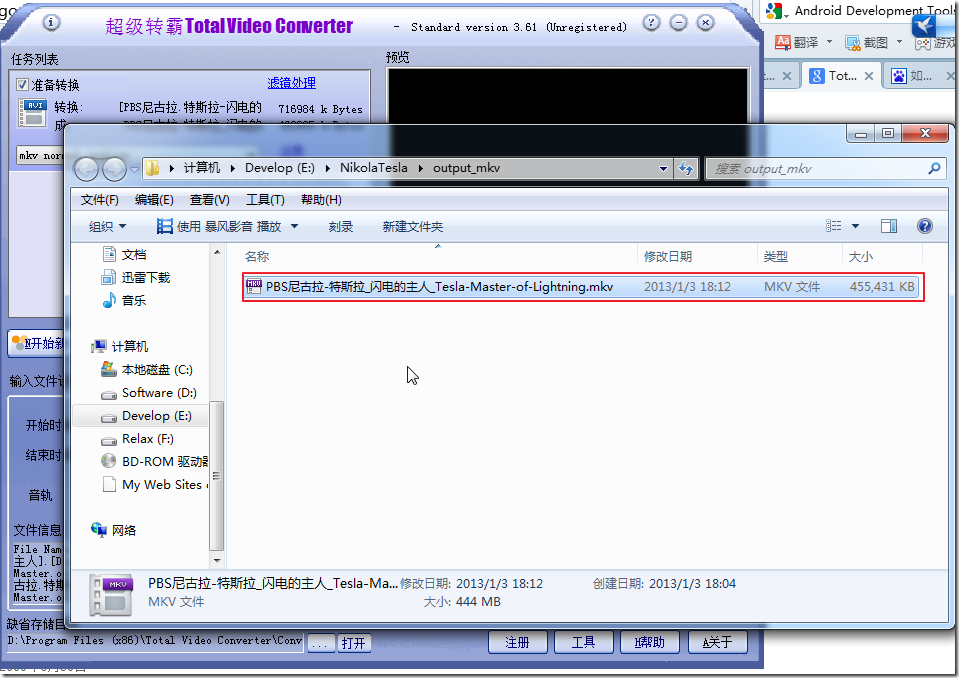Select Develop (E:) in the address breadcrumb
Screen dimensions: 959x678
(x=280, y=168)
